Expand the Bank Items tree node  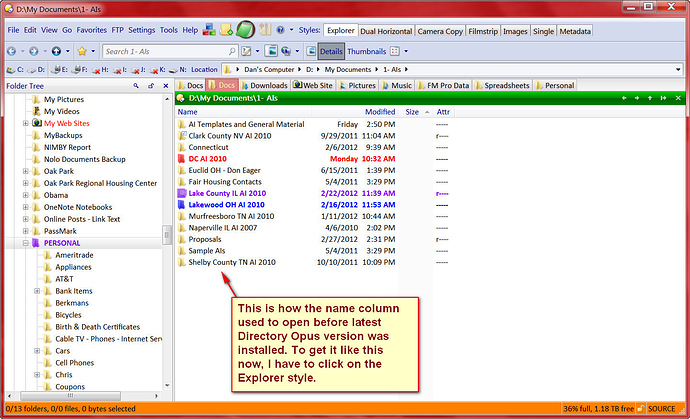[37, 291]
